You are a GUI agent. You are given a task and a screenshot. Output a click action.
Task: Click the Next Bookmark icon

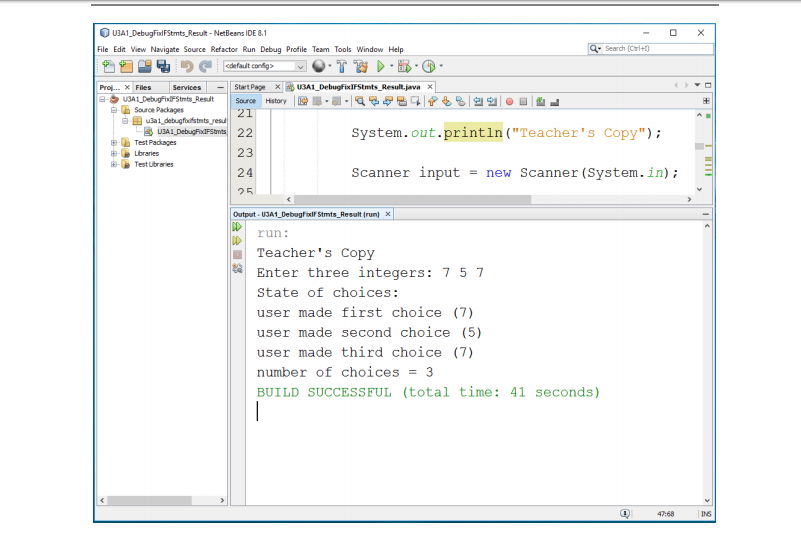446,101
